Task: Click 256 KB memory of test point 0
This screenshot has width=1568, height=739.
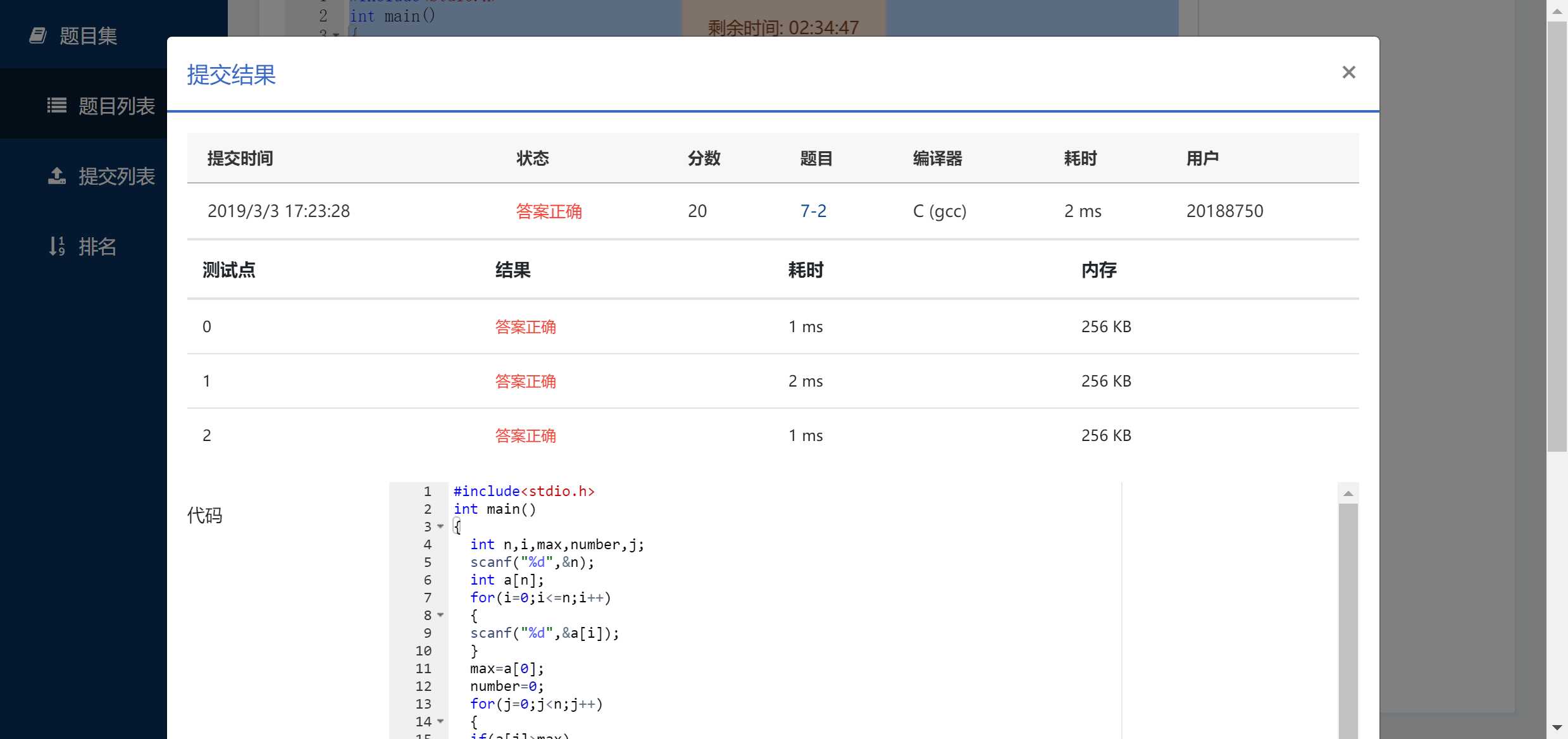Action: click(x=1106, y=326)
